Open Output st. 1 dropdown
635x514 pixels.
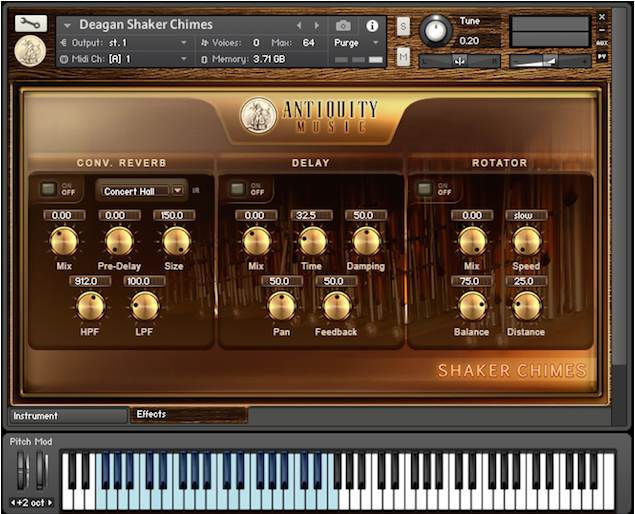(183, 43)
